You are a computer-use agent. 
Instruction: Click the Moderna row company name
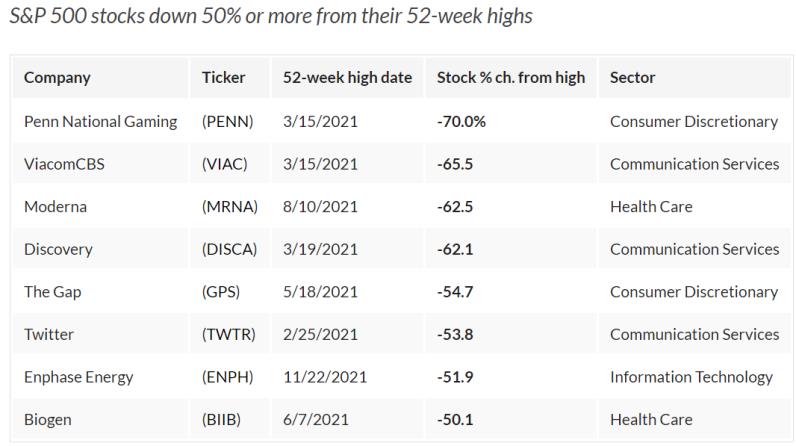[55, 207]
